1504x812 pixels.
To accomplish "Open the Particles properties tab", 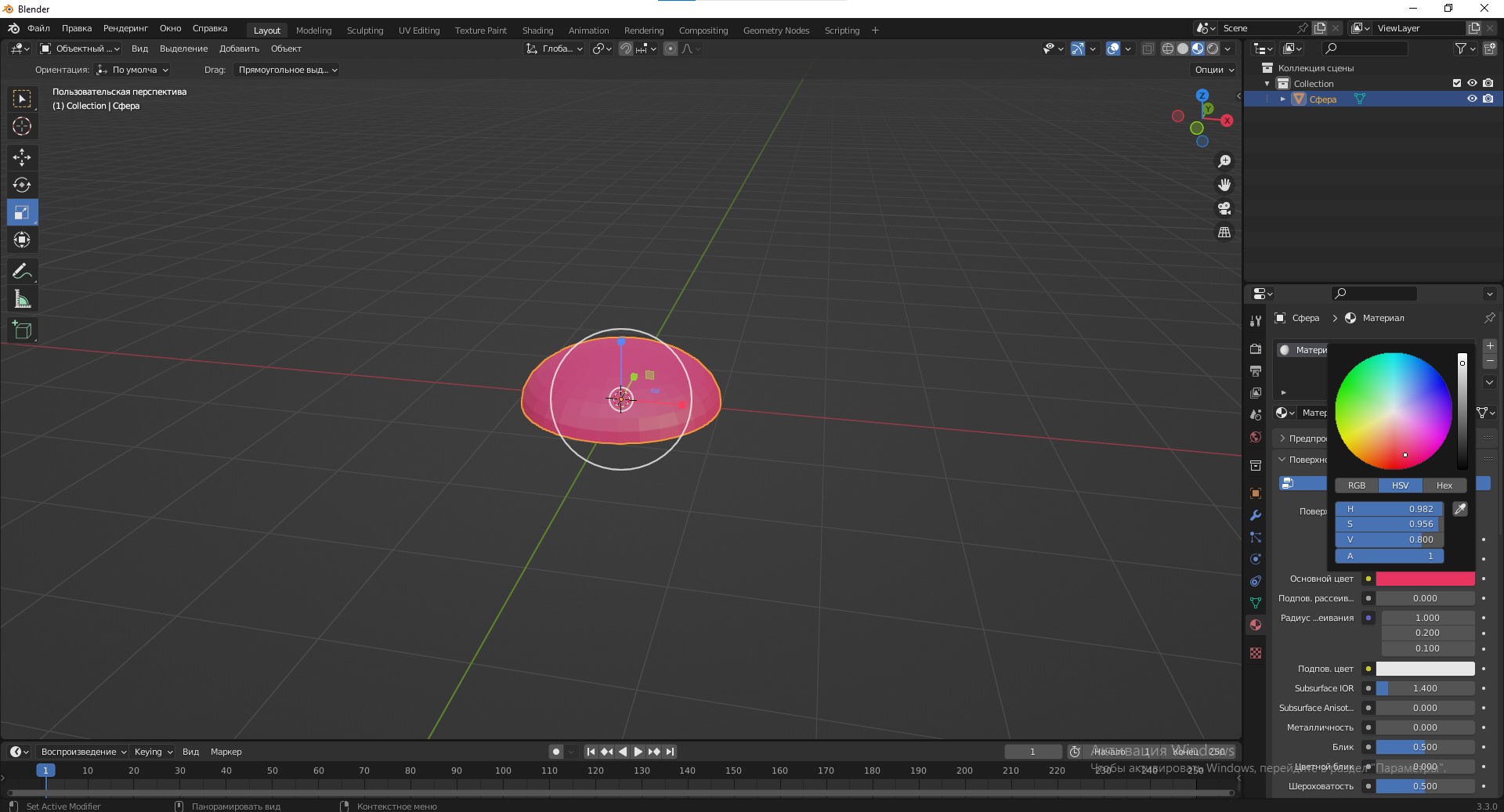I will [1256, 537].
